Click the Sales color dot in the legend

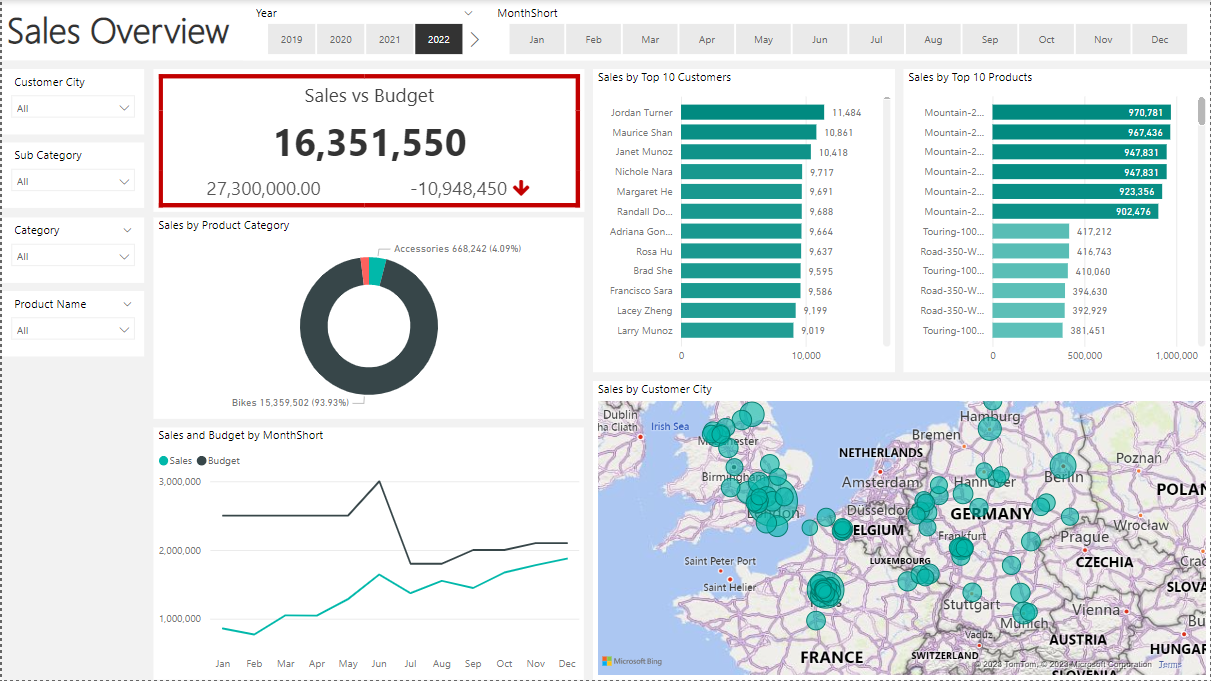[x=166, y=460]
